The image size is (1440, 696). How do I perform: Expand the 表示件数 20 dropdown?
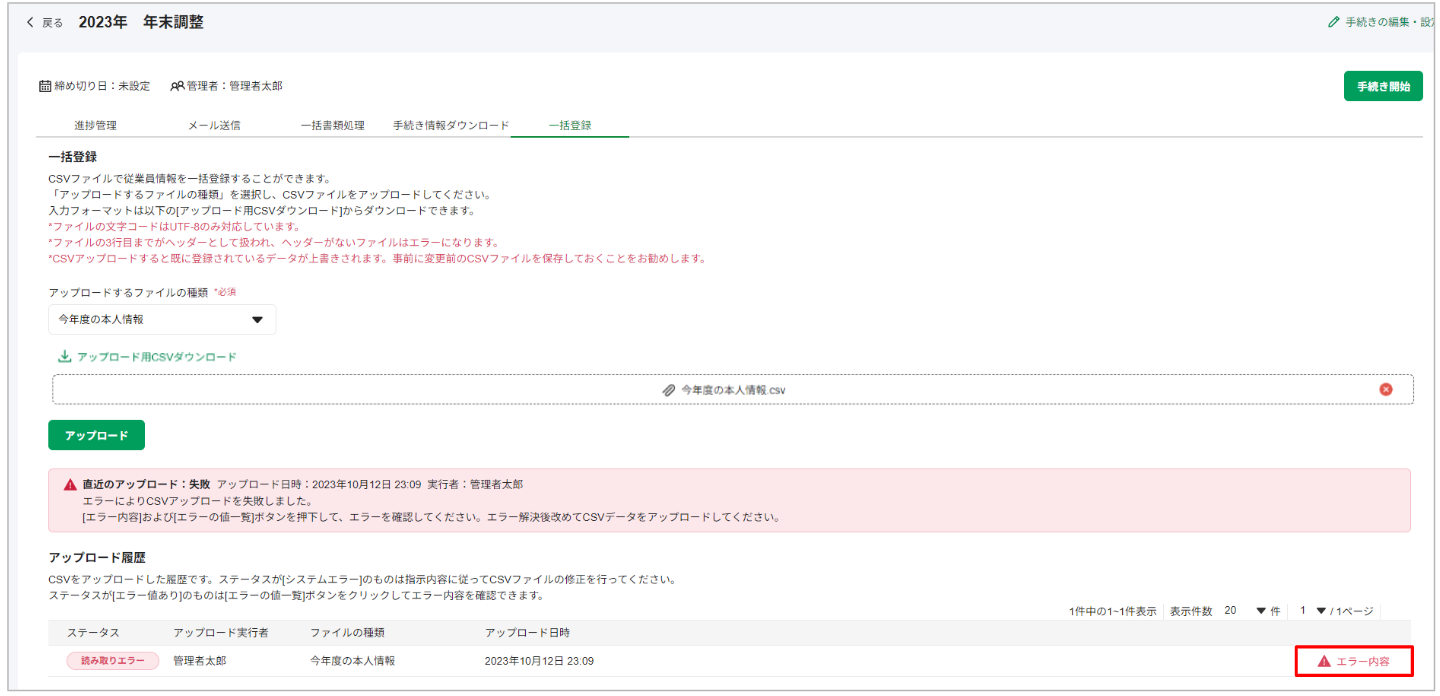[1260, 611]
